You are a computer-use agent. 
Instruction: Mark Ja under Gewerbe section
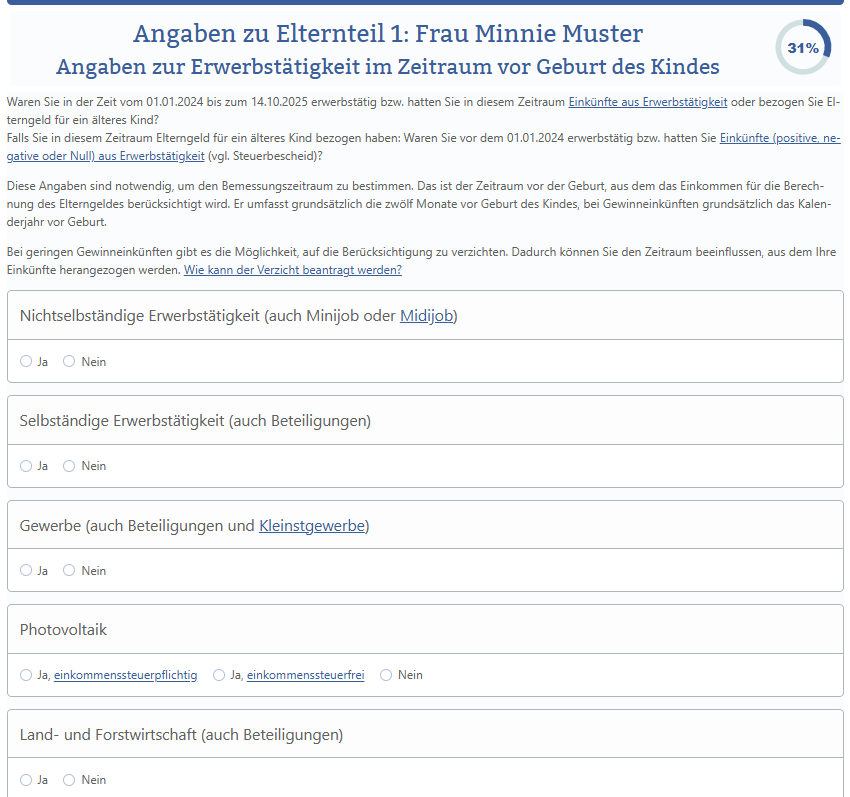[x=25, y=570]
